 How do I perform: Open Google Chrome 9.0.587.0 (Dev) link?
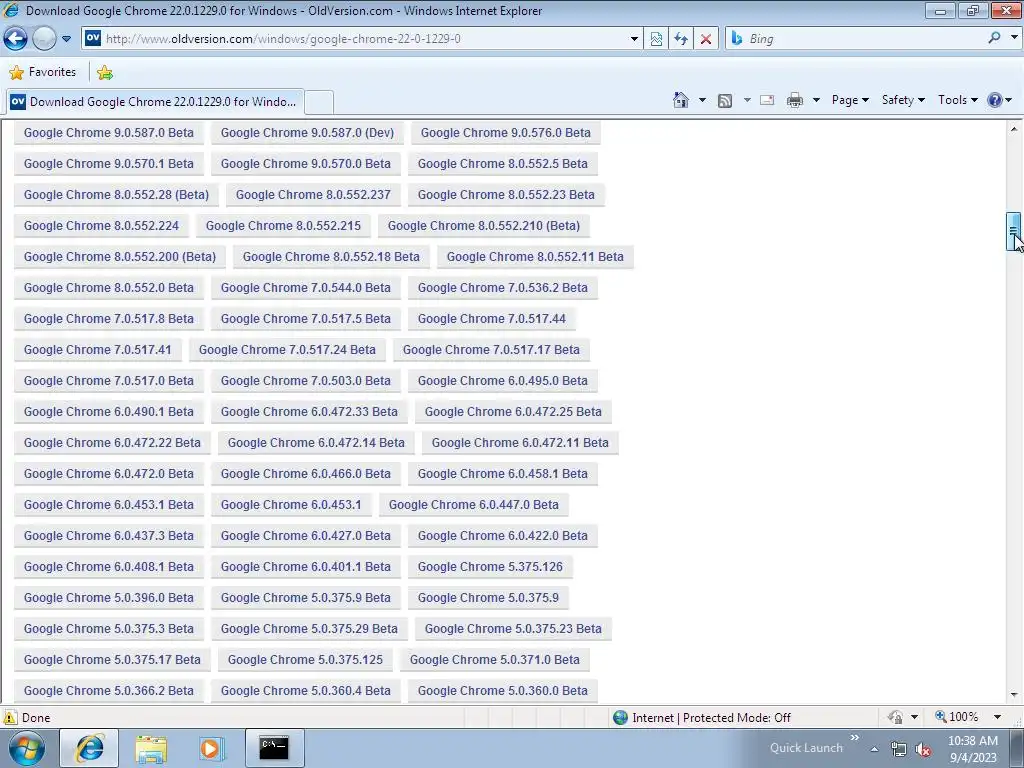point(307,133)
